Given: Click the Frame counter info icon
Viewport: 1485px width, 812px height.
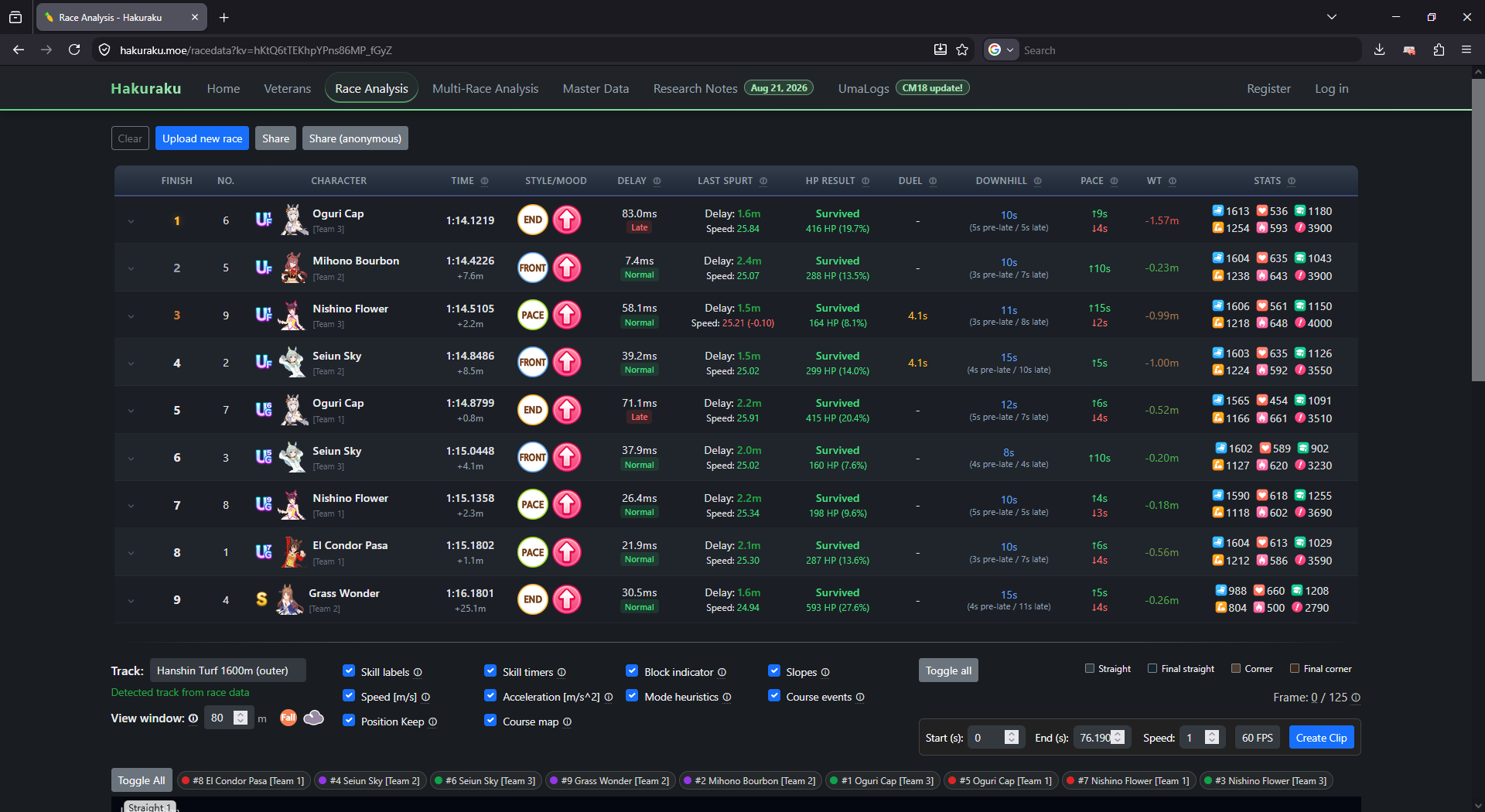Looking at the screenshot, I should pos(1356,698).
